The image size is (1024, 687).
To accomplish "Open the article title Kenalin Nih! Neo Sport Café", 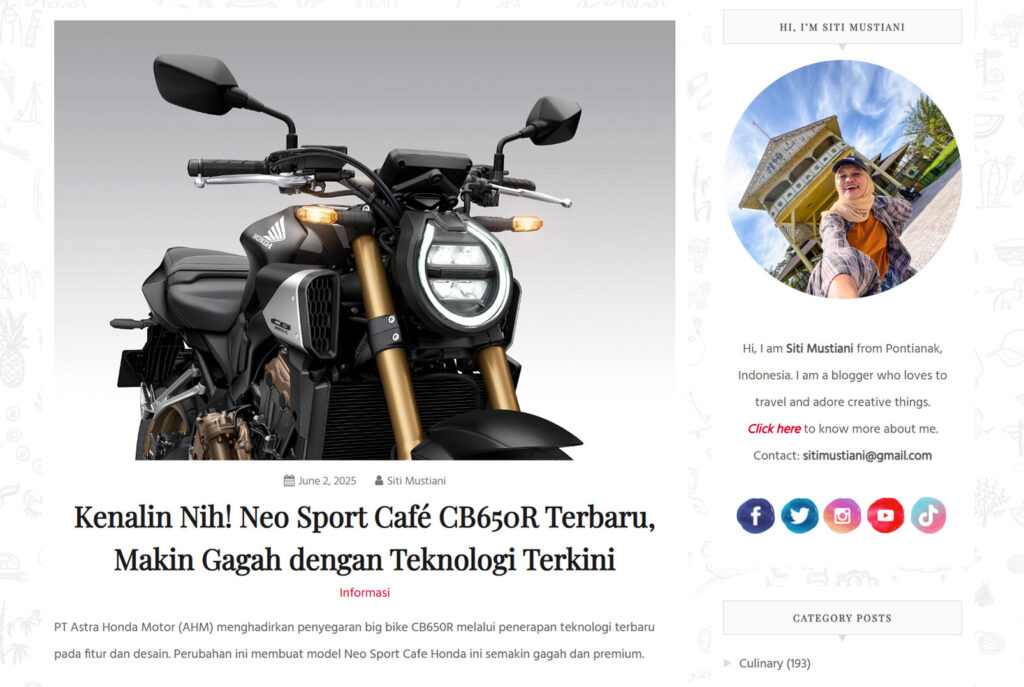I will click(x=364, y=538).
